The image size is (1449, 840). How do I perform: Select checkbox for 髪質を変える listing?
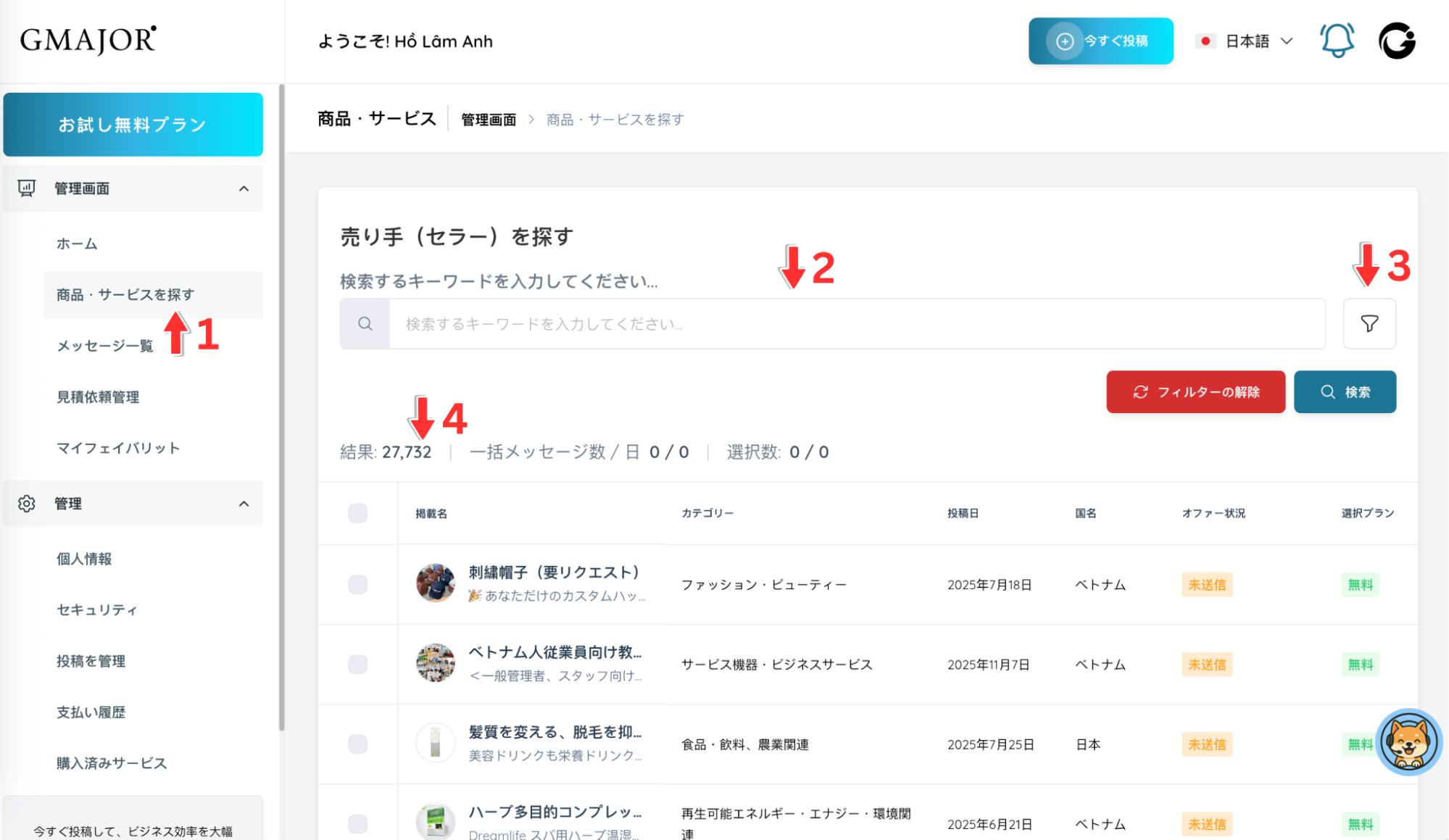(357, 744)
